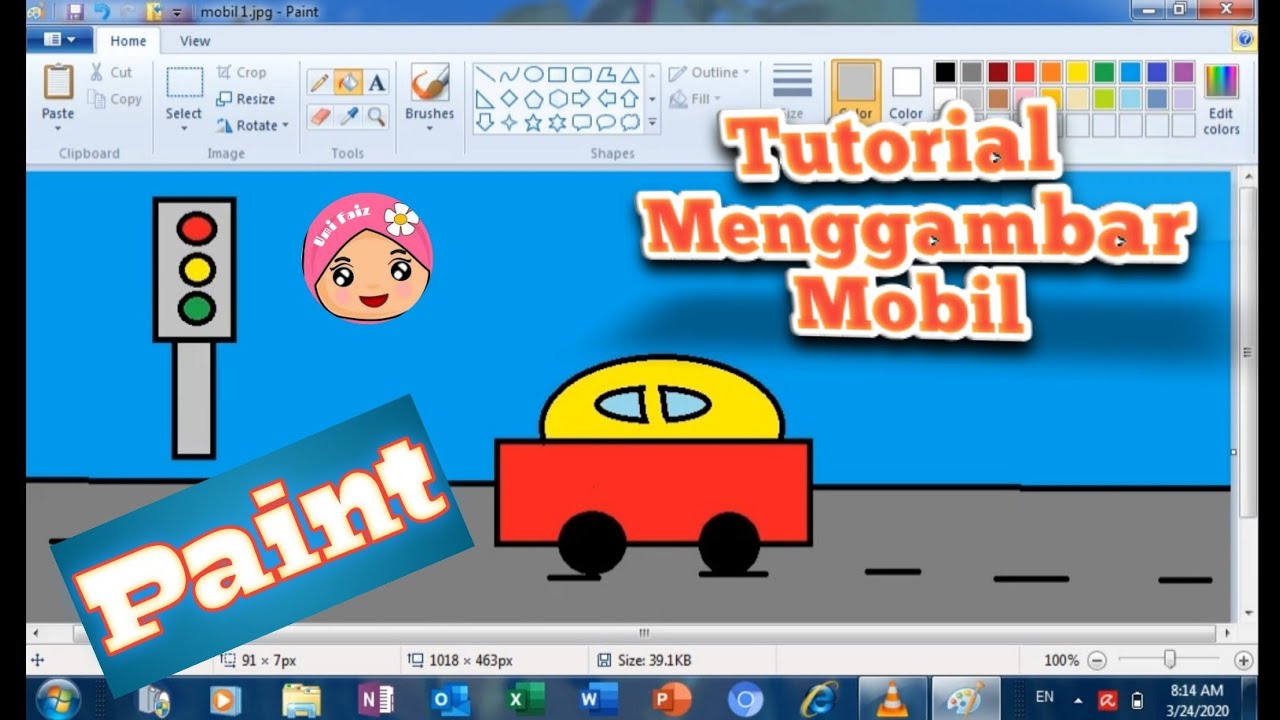This screenshot has height=720, width=1280.
Task: Select the Magnifier tool
Action: tap(376, 116)
